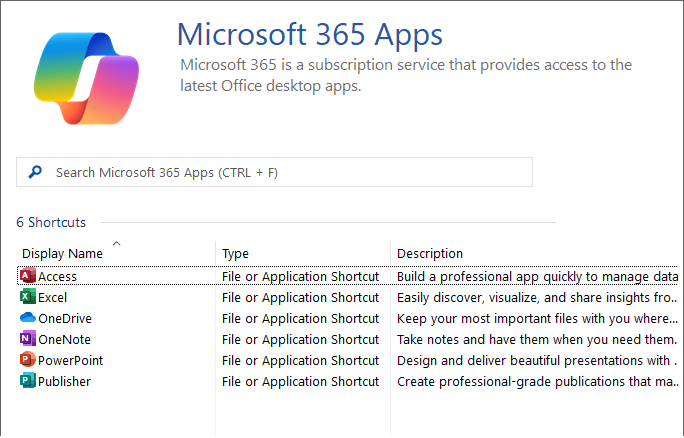Image resolution: width=684 pixels, height=438 pixels.
Task: Select the PowerPoint shortcut name
Action: (x=70, y=360)
